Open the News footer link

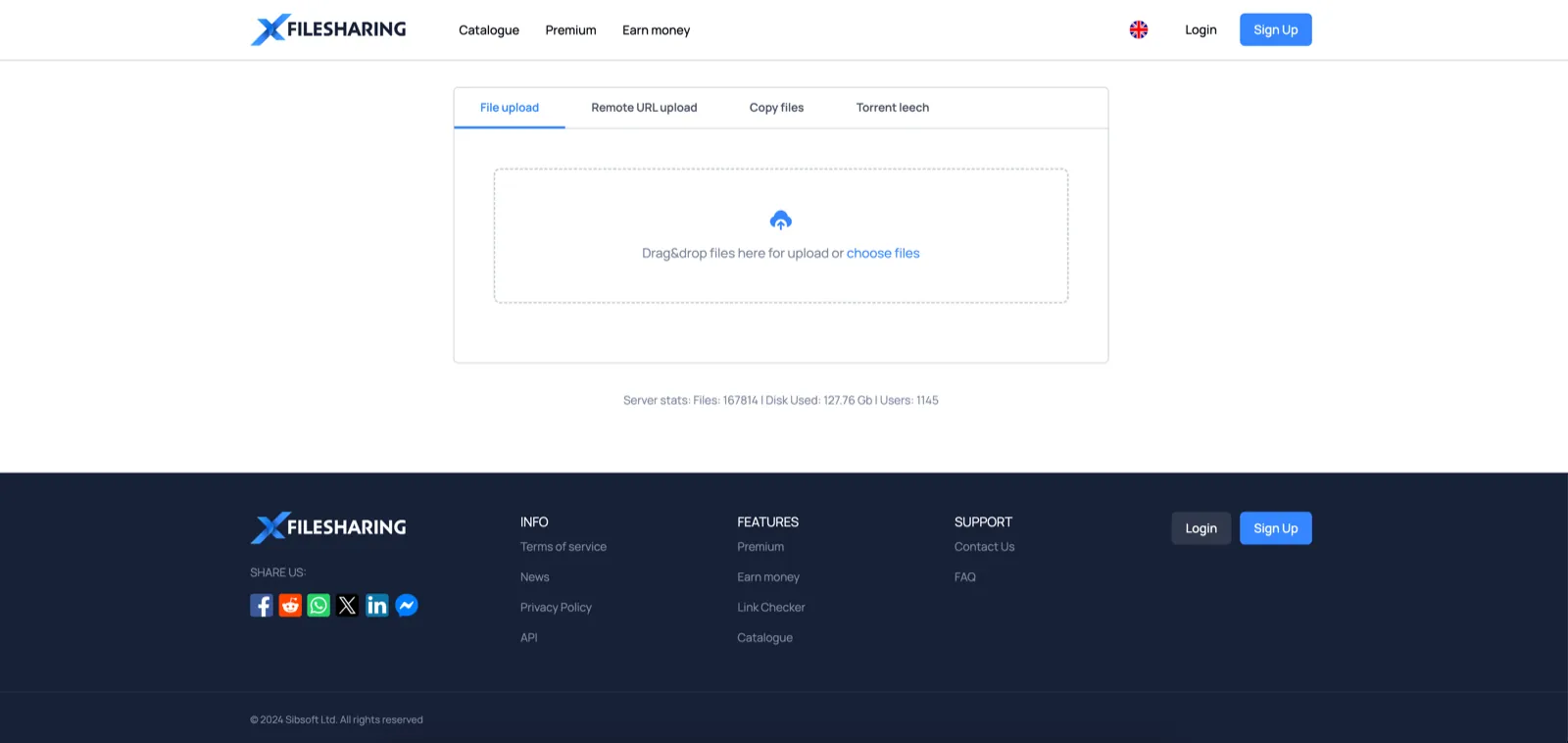coord(535,577)
